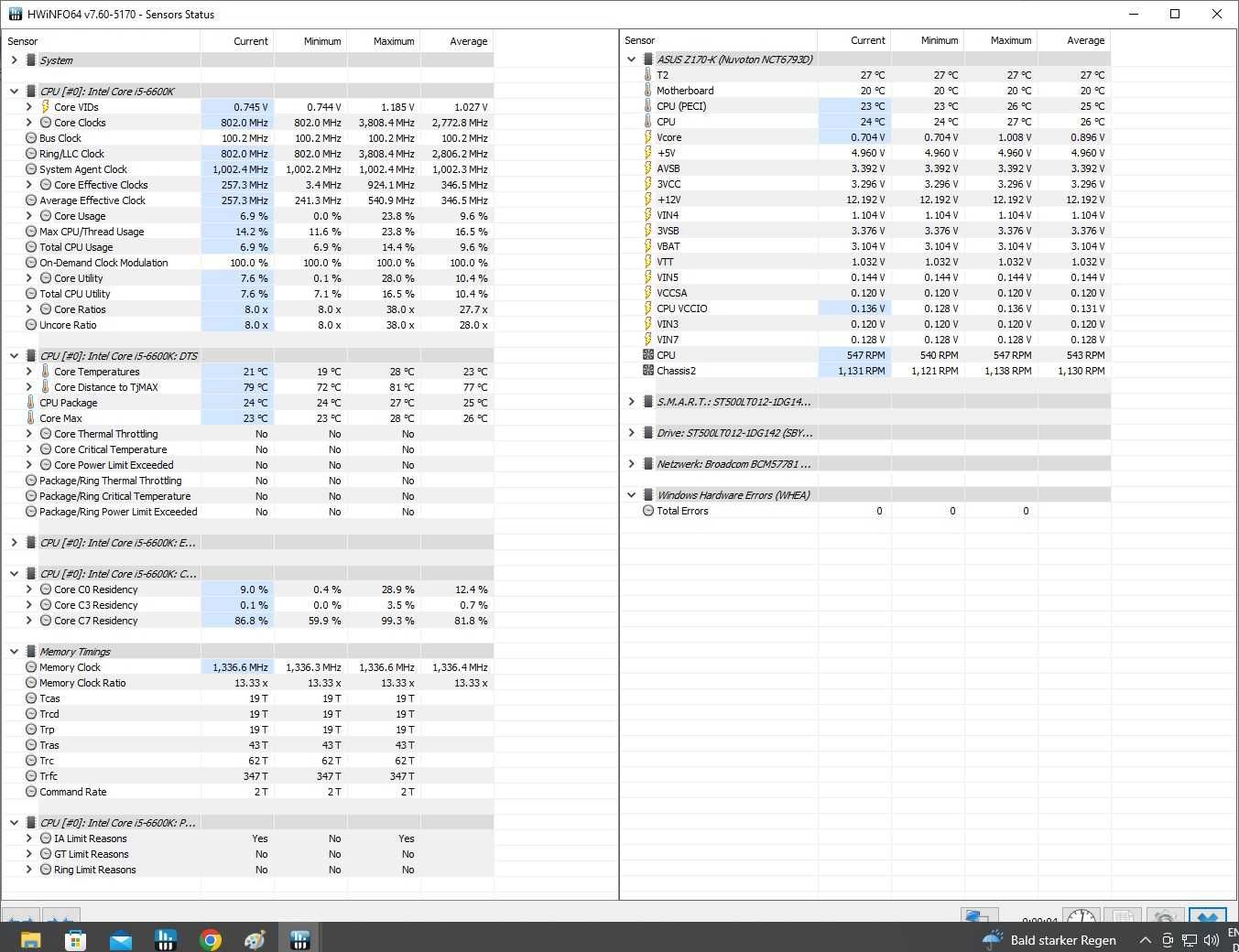Click the chip icon beside the ASUS Z170-K header
The width and height of the screenshot is (1239, 952).
point(647,59)
